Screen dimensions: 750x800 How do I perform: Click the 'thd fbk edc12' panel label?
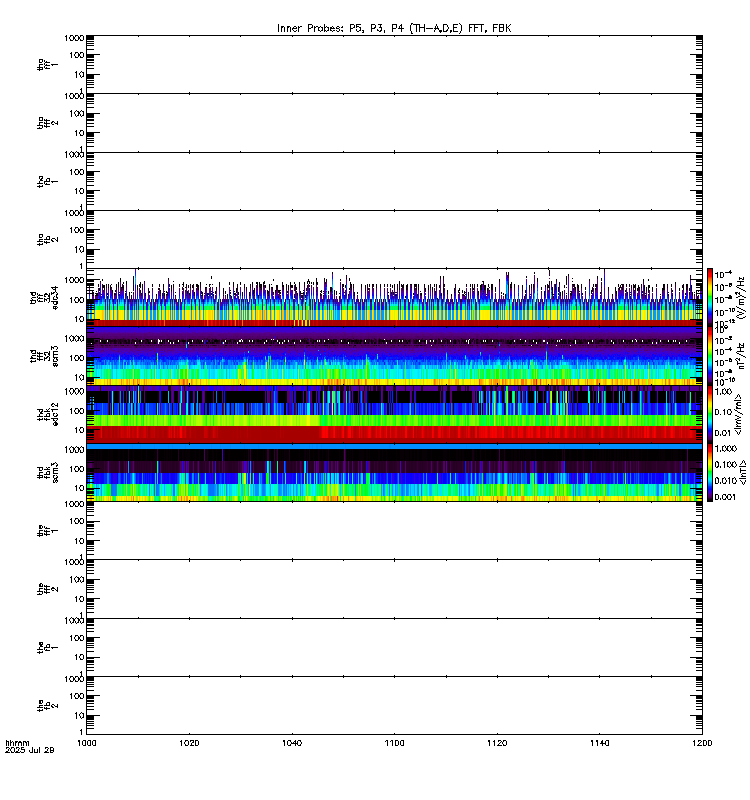point(48,414)
